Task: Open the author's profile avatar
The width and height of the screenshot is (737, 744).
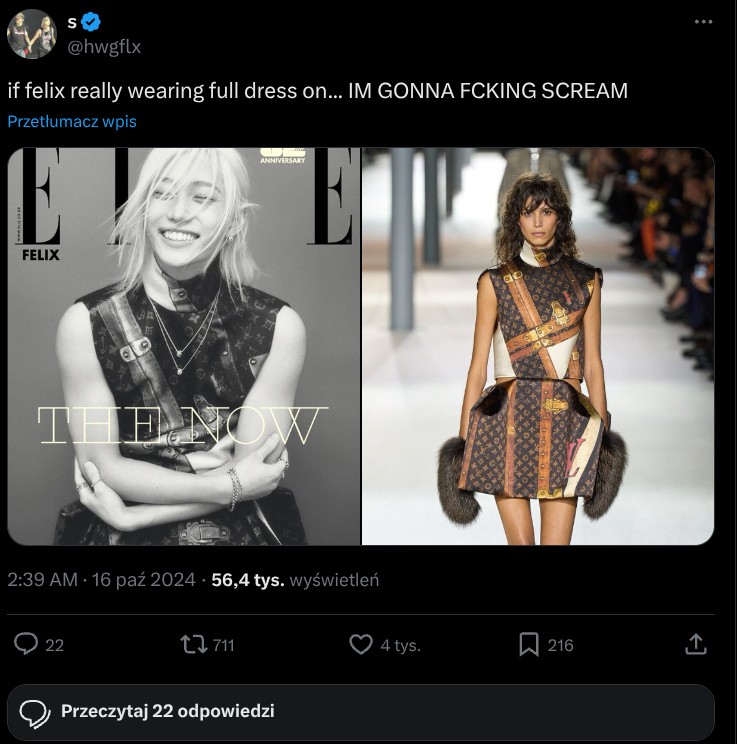Action: point(32,33)
